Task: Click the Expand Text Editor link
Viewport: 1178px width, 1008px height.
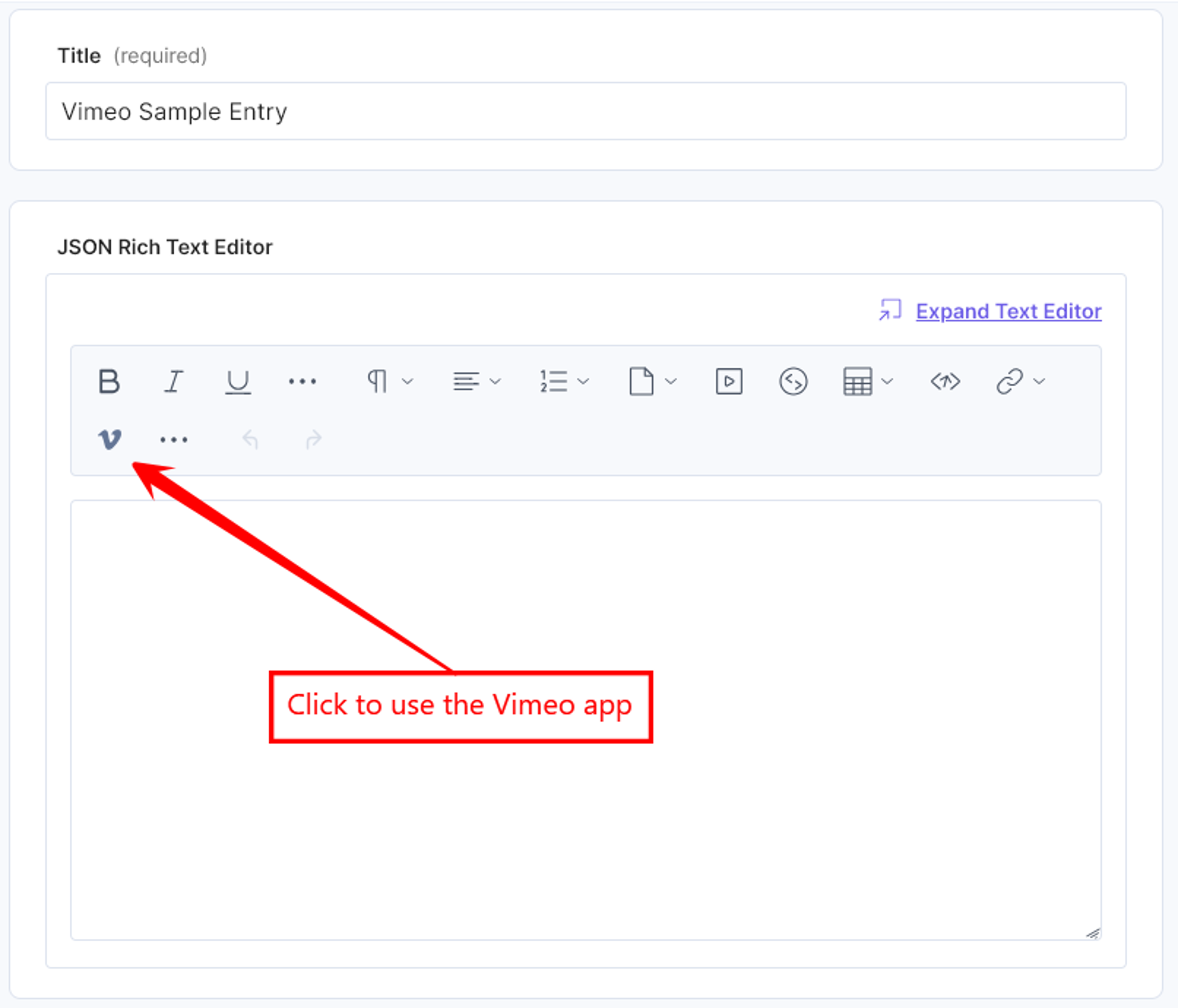Action: [1008, 311]
